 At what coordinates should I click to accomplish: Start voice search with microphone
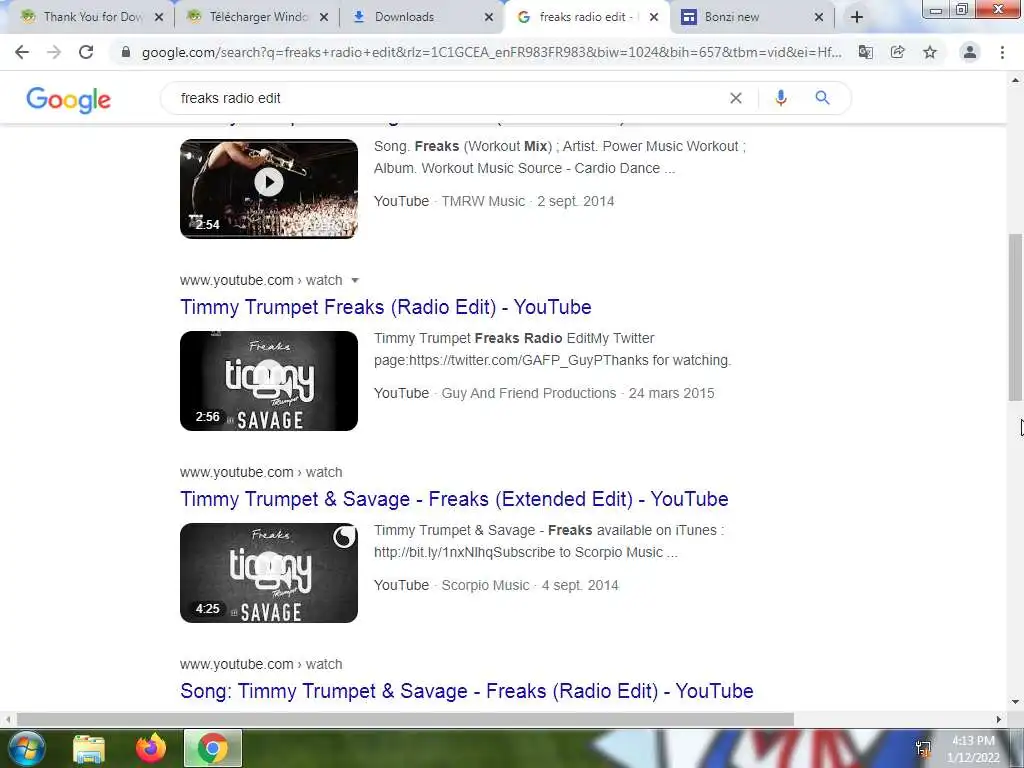click(x=780, y=98)
